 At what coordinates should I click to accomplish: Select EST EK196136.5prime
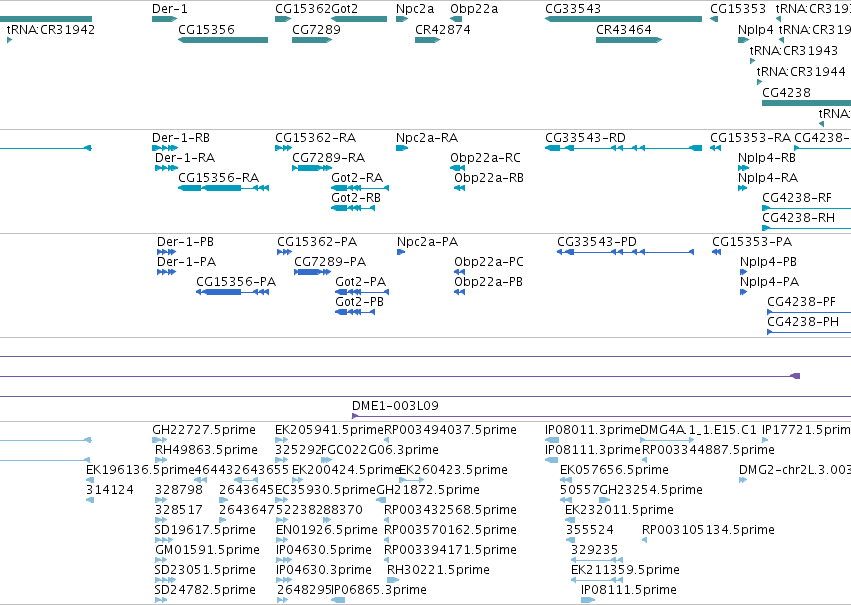90,480
